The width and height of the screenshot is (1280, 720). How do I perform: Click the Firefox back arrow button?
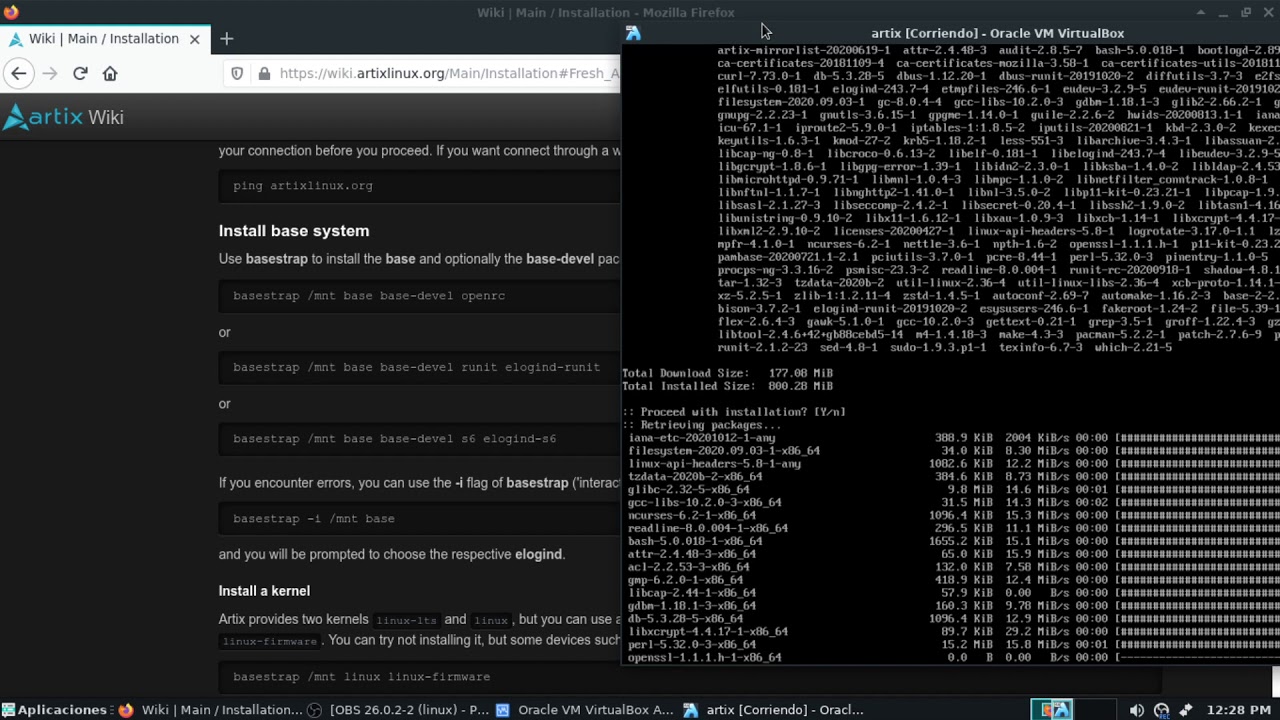tap(19, 73)
